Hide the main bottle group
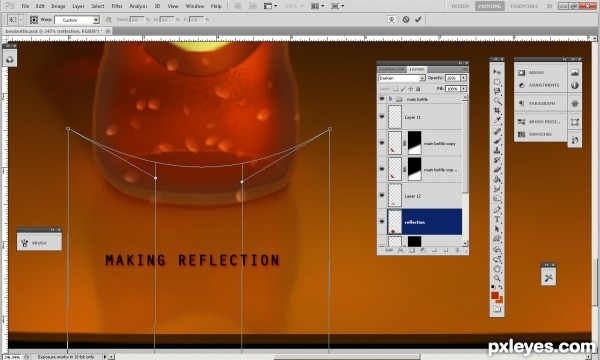600x360 pixels. coord(382,99)
